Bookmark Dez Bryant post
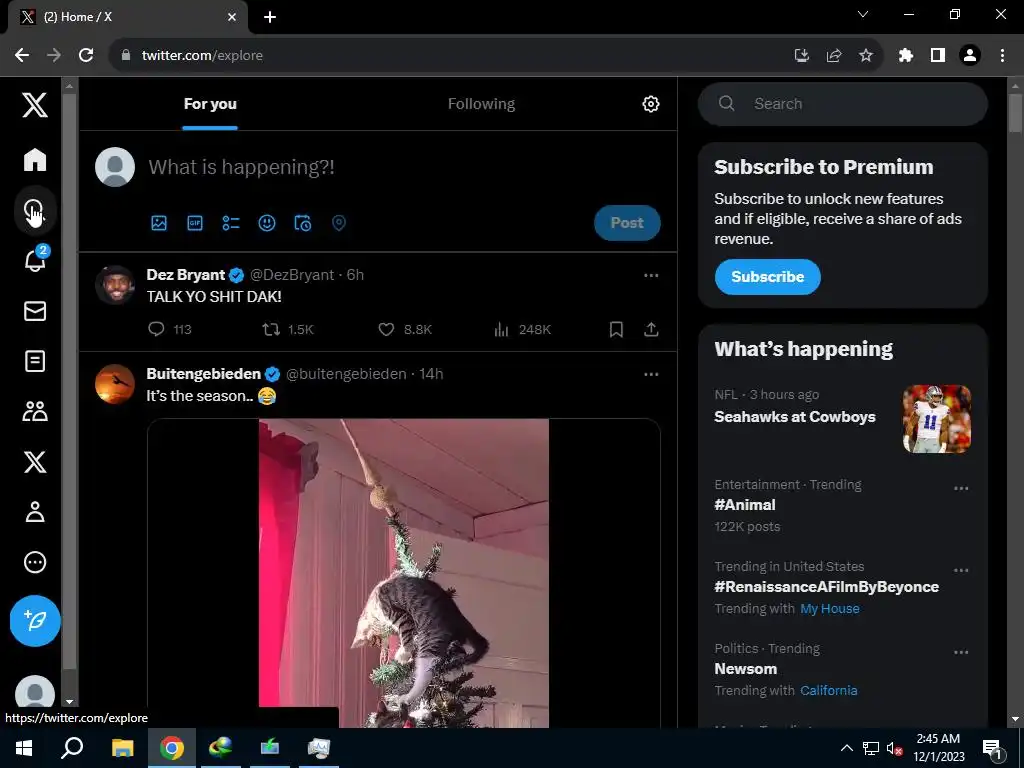Image resolution: width=1024 pixels, height=768 pixels. click(x=616, y=329)
